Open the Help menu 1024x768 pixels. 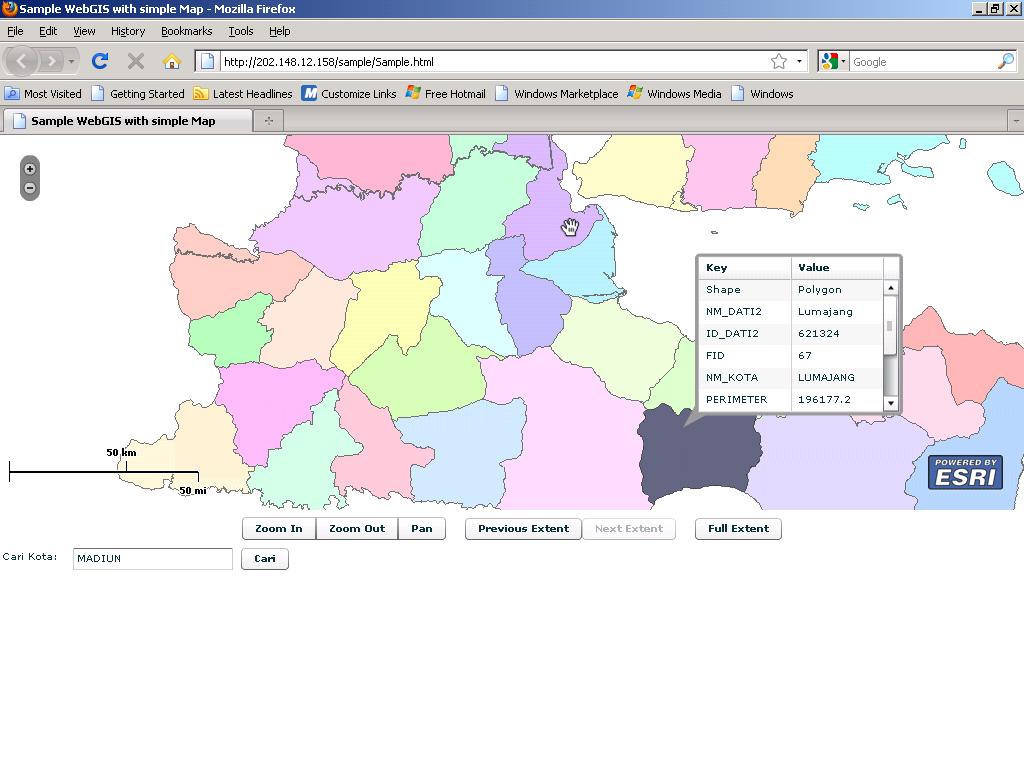point(280,31)
